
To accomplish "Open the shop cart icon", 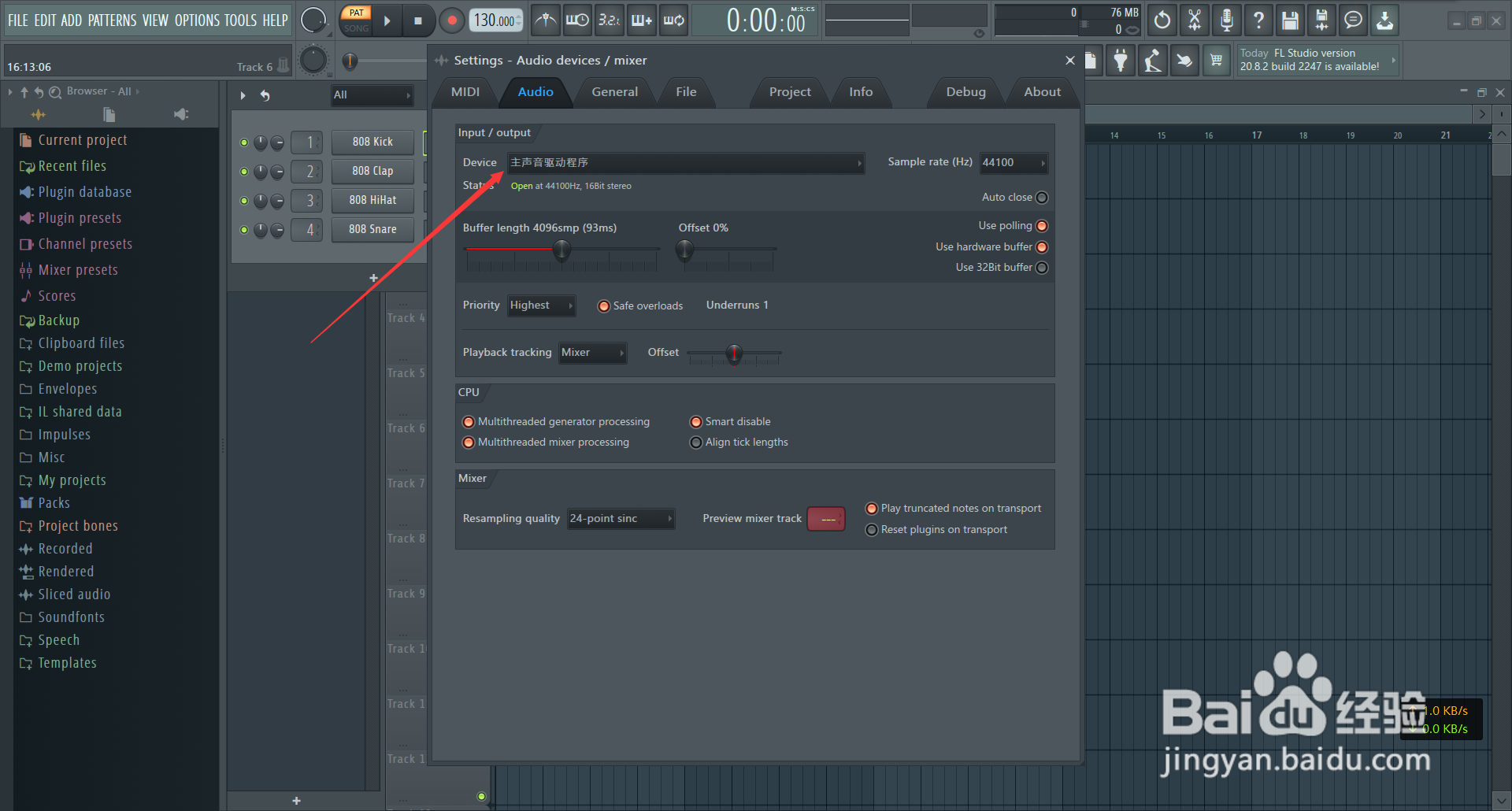I will pyautogui.click(x=1217, y=61).
